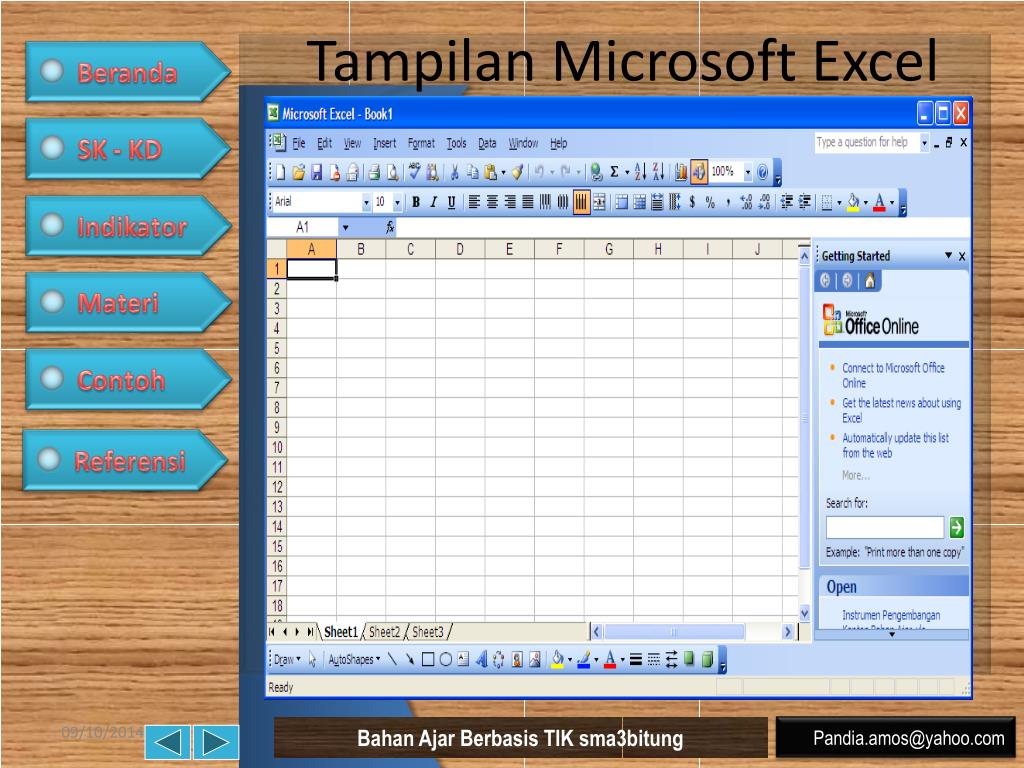This screenshot has width=1024, height=768.
Task: Open the Name Box A1 dropdown
Action: 345,228
